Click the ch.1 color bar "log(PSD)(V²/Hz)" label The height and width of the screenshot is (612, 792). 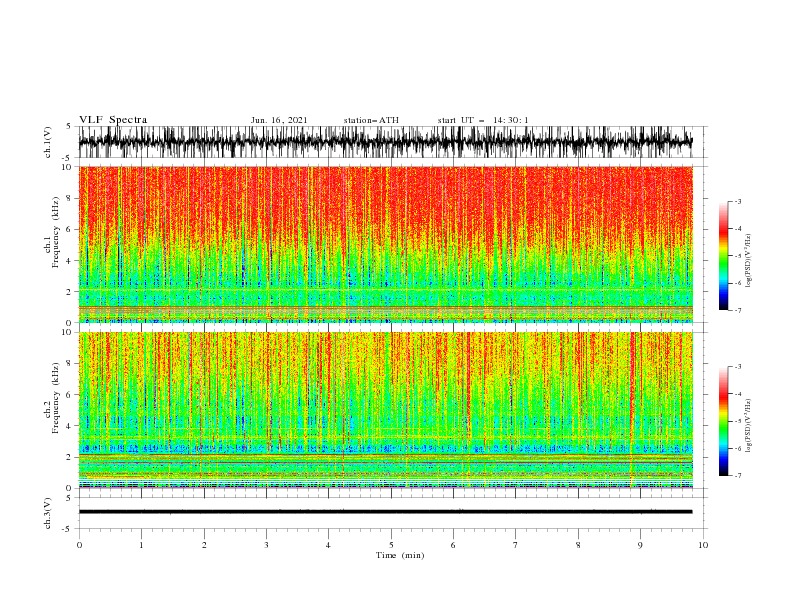748,261
